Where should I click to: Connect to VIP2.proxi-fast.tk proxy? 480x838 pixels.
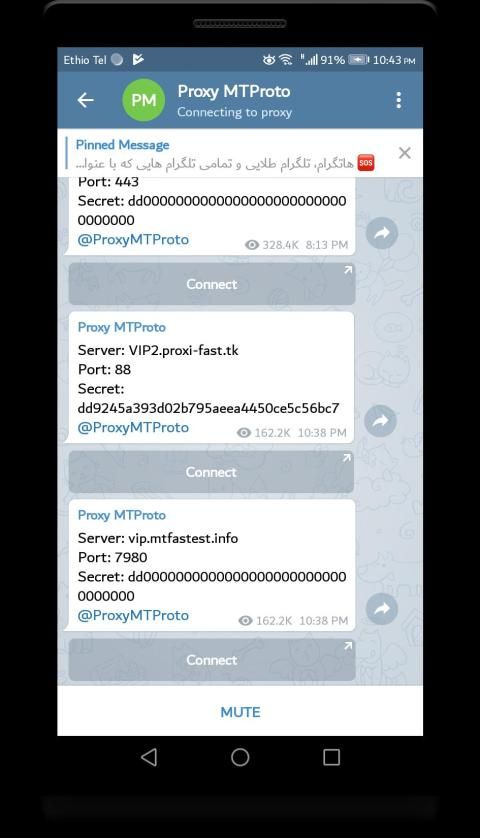point(211,472)
